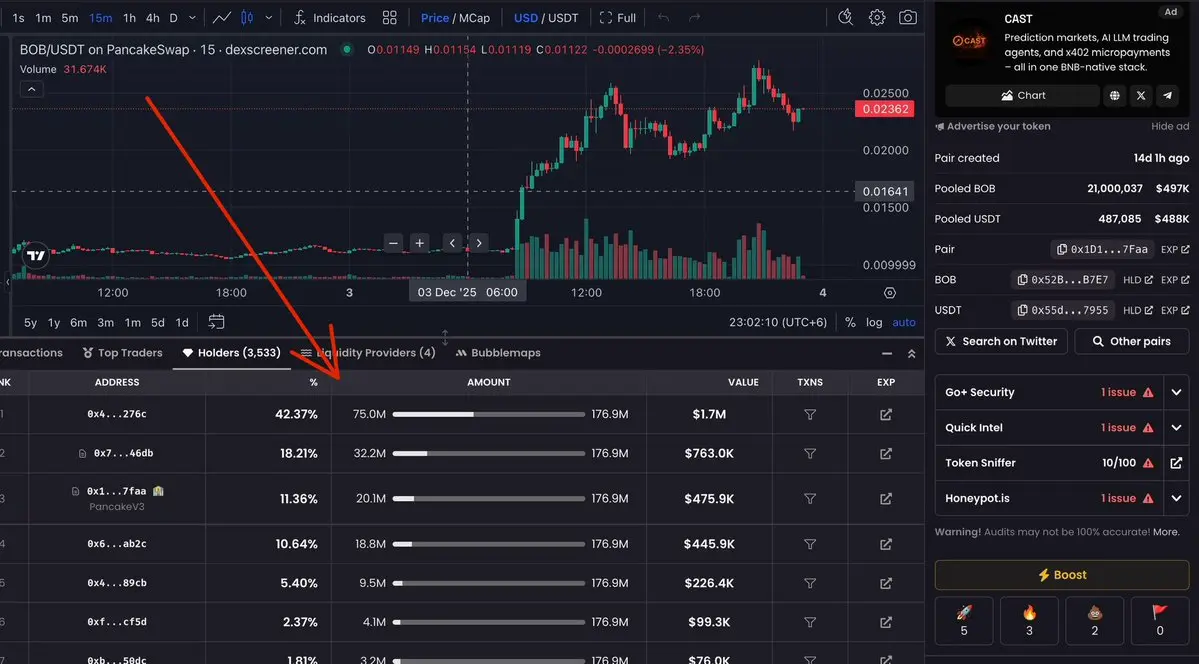Open CAST Telegram link icon
The image size is (1199, 664).
point(1167,96)
